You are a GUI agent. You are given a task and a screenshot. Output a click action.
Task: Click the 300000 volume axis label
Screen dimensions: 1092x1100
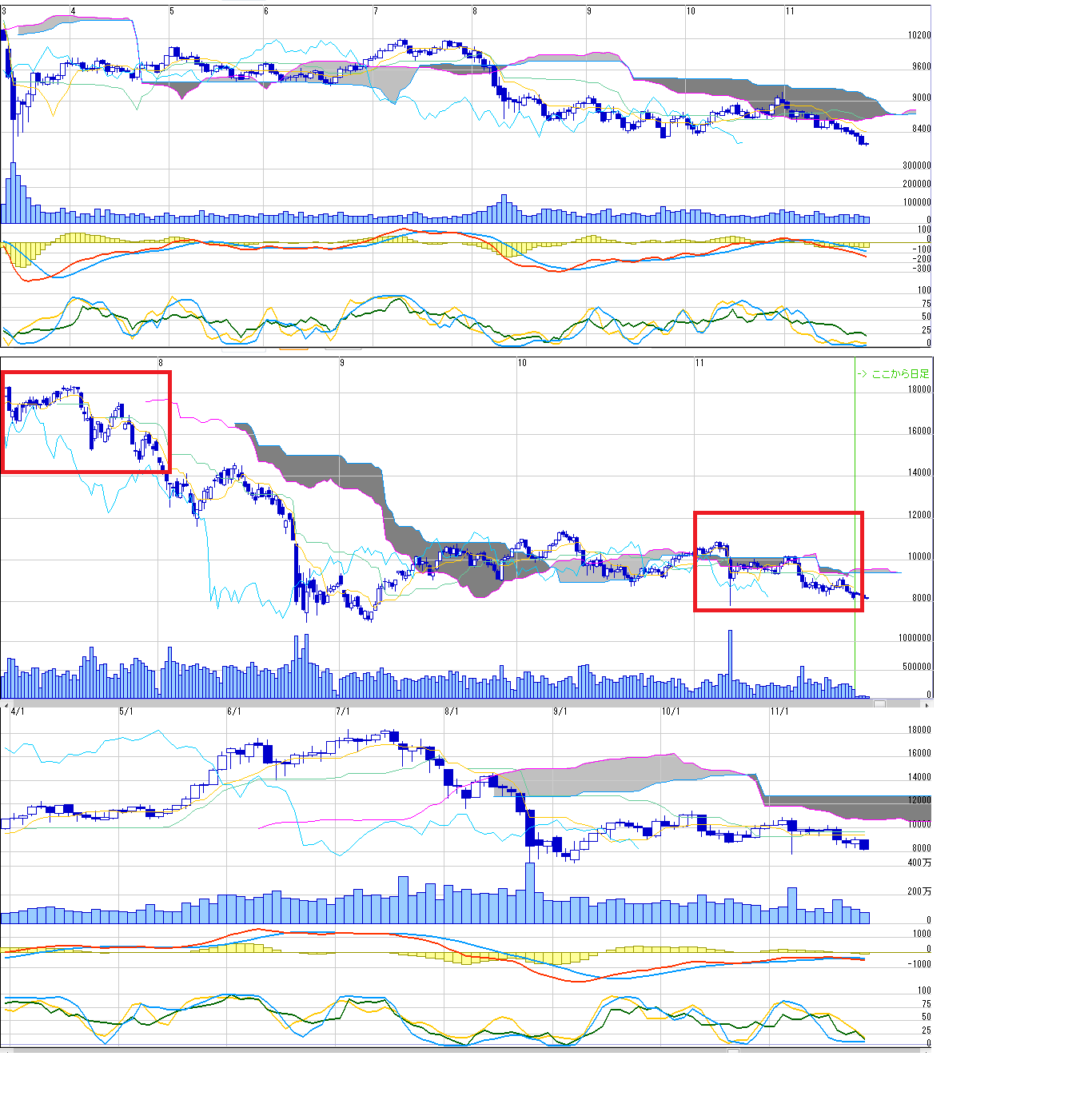(x=917, y=165)
